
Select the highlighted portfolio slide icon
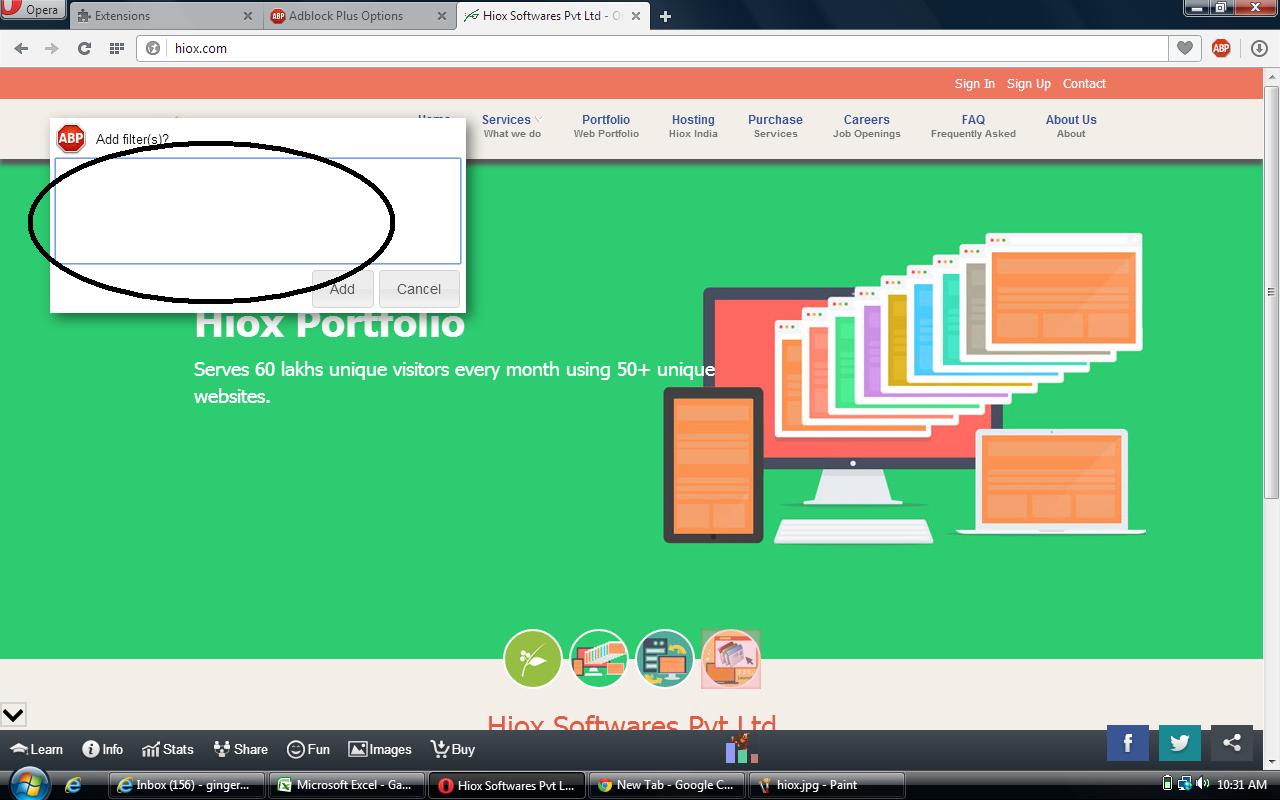click(x=731, y=659)
